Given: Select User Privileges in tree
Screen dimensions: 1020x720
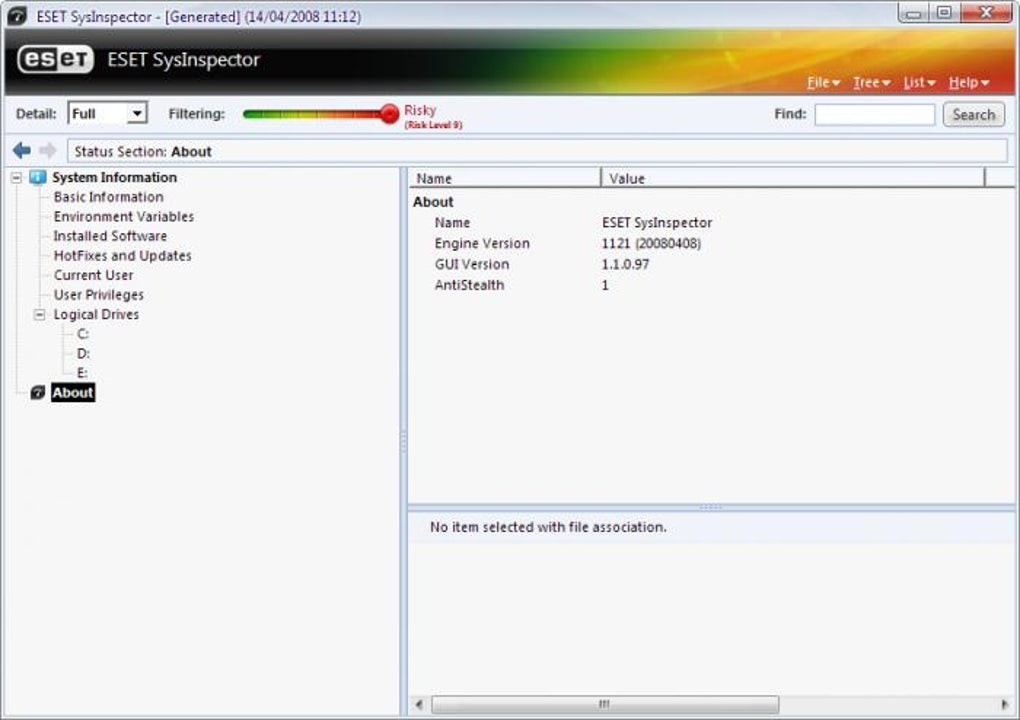Looking at the screenshot, I should click(99, 294).
